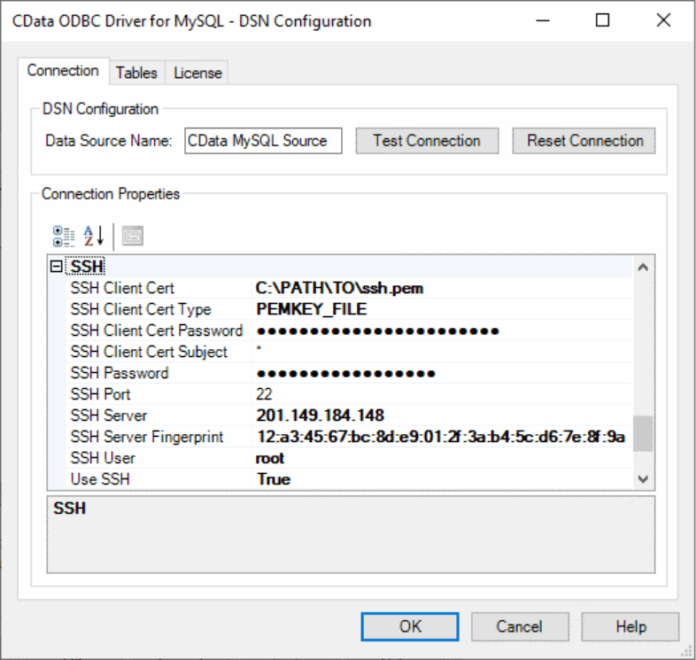696x660 pixels.
Task: Switch to Categorized property view
Action: click(63, 236)
